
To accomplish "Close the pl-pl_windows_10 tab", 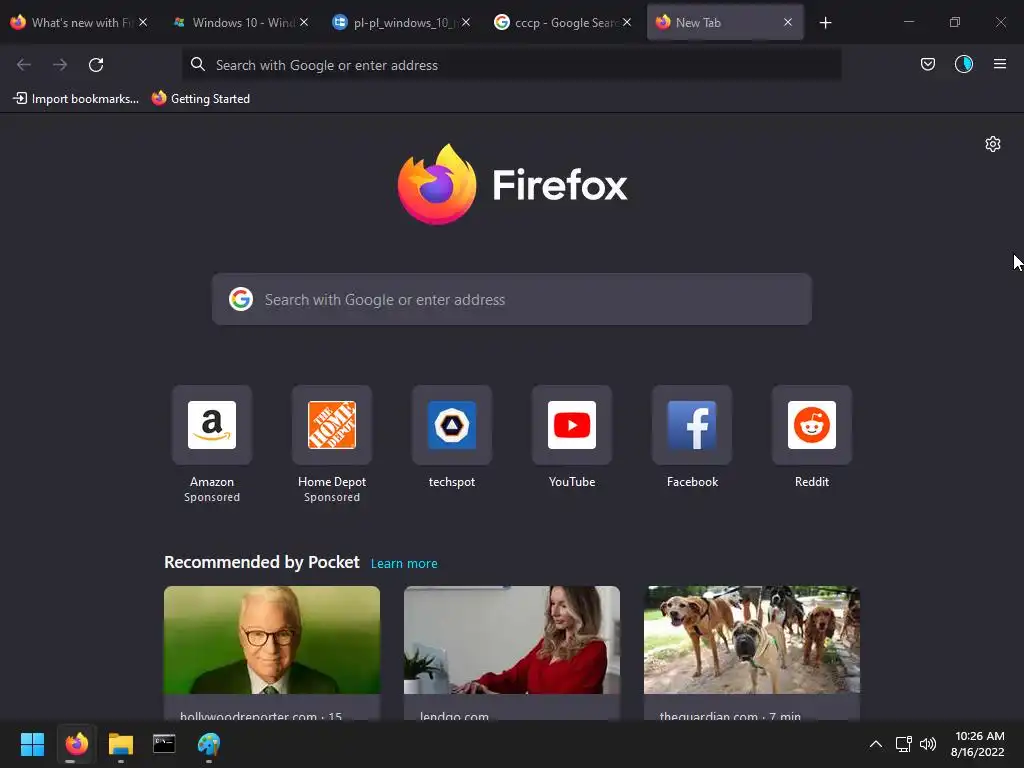I will 466,22.
